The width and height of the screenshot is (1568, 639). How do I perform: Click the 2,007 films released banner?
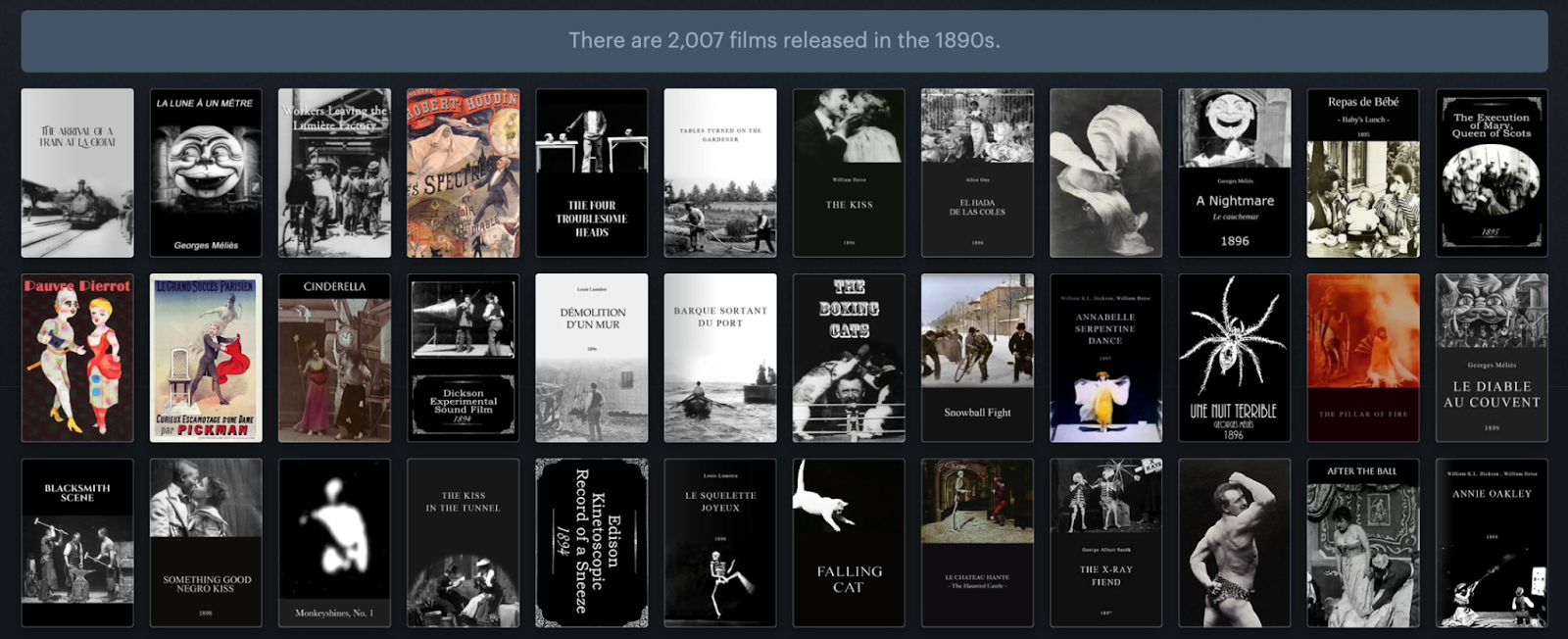tap(784, 41)
